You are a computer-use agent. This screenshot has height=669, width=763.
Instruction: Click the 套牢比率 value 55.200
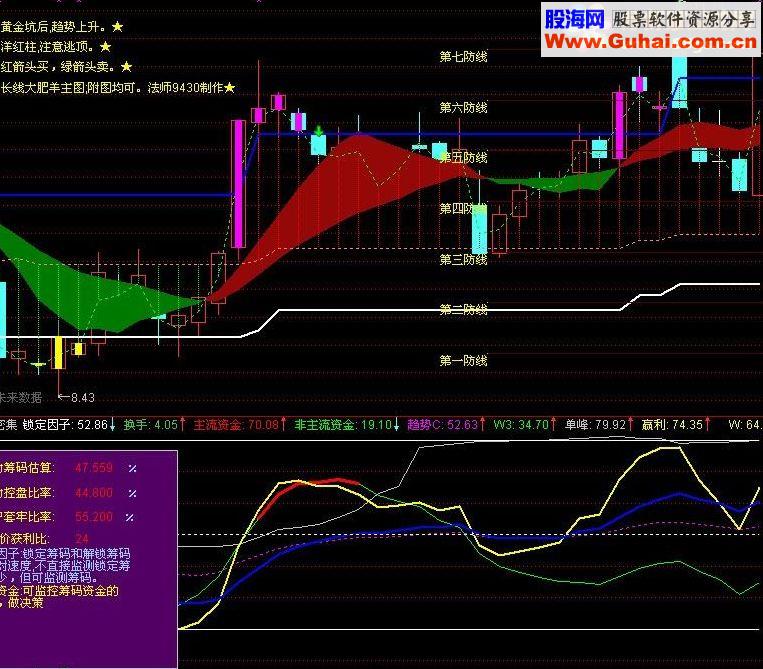click(93, 517)
